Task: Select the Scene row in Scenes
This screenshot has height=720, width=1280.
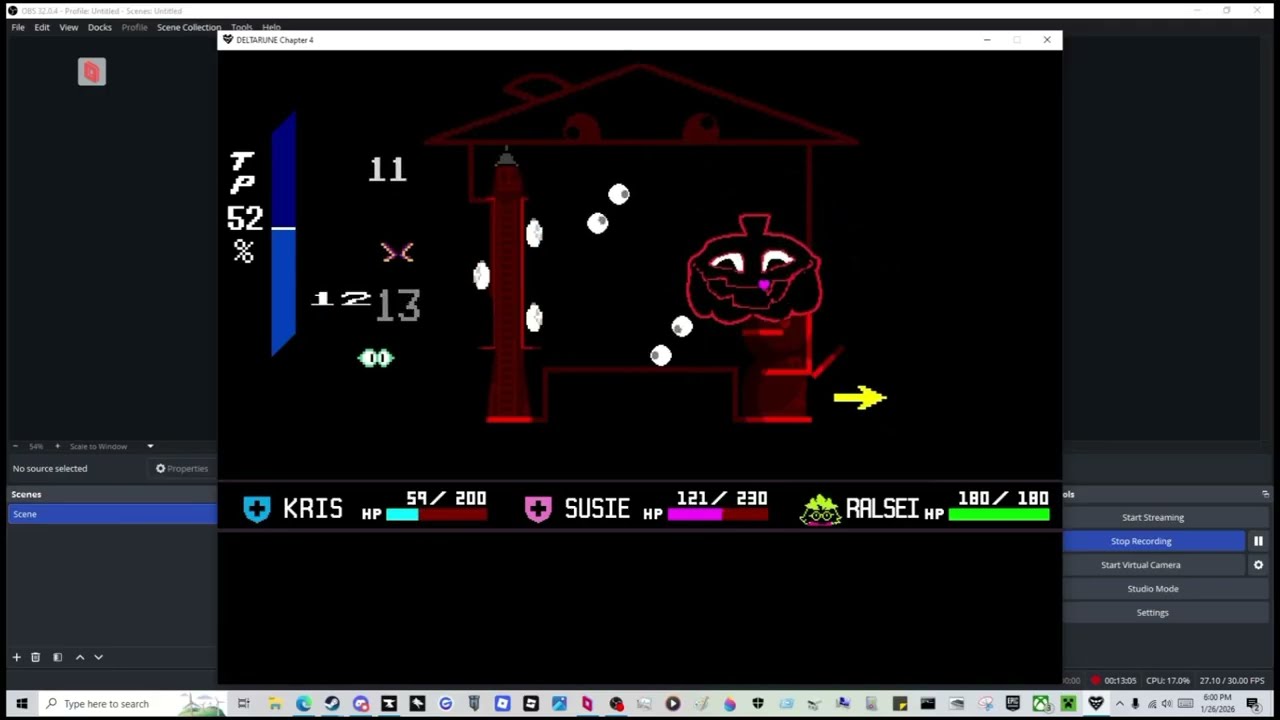Action: coord(112,514)
